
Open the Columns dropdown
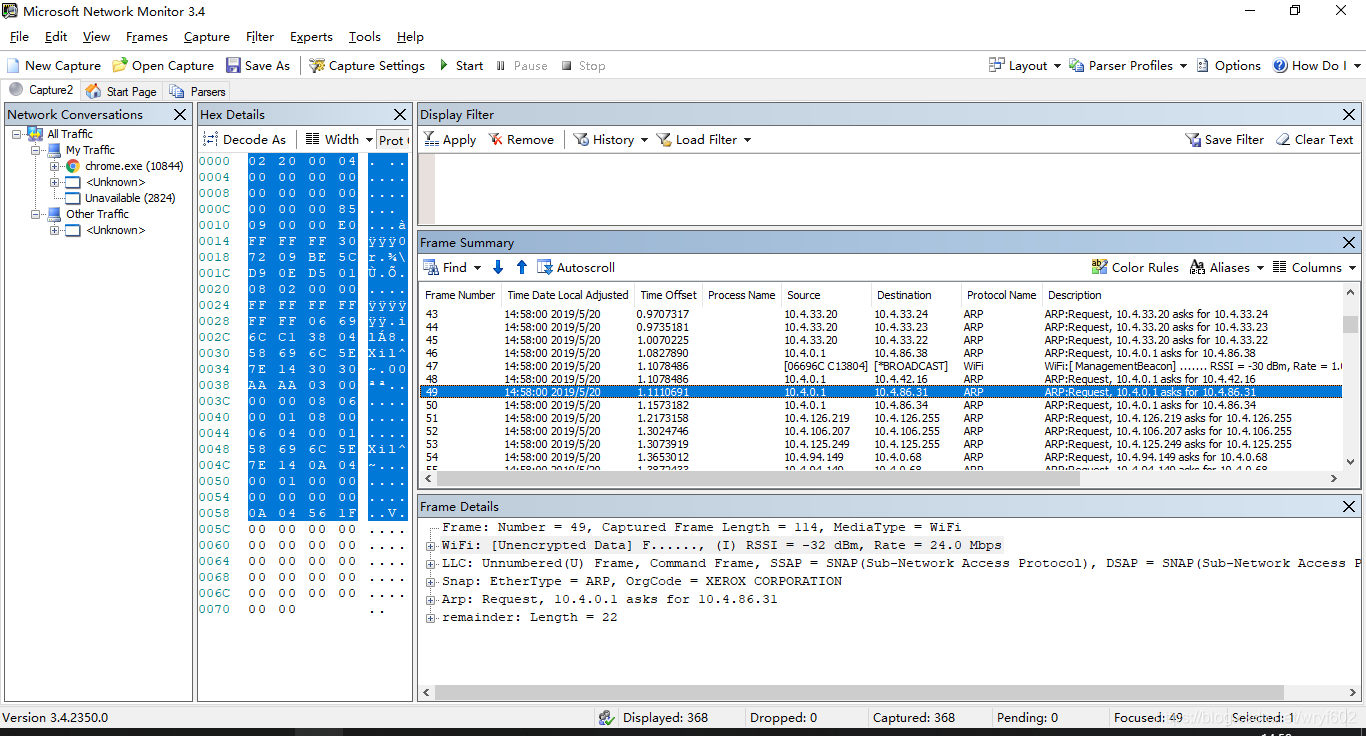[x=1314, y=268]
